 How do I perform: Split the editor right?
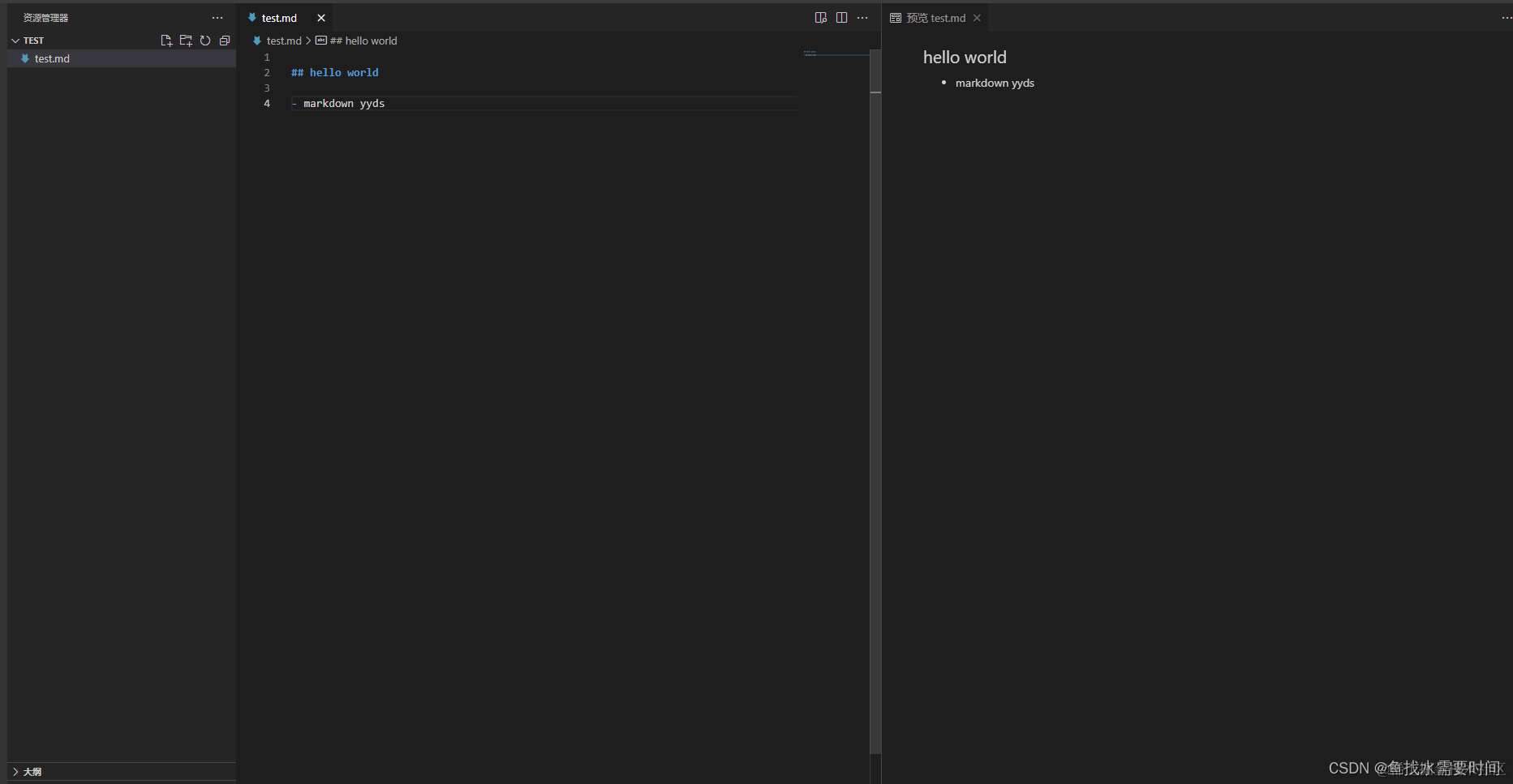click(x=842, y=18)
